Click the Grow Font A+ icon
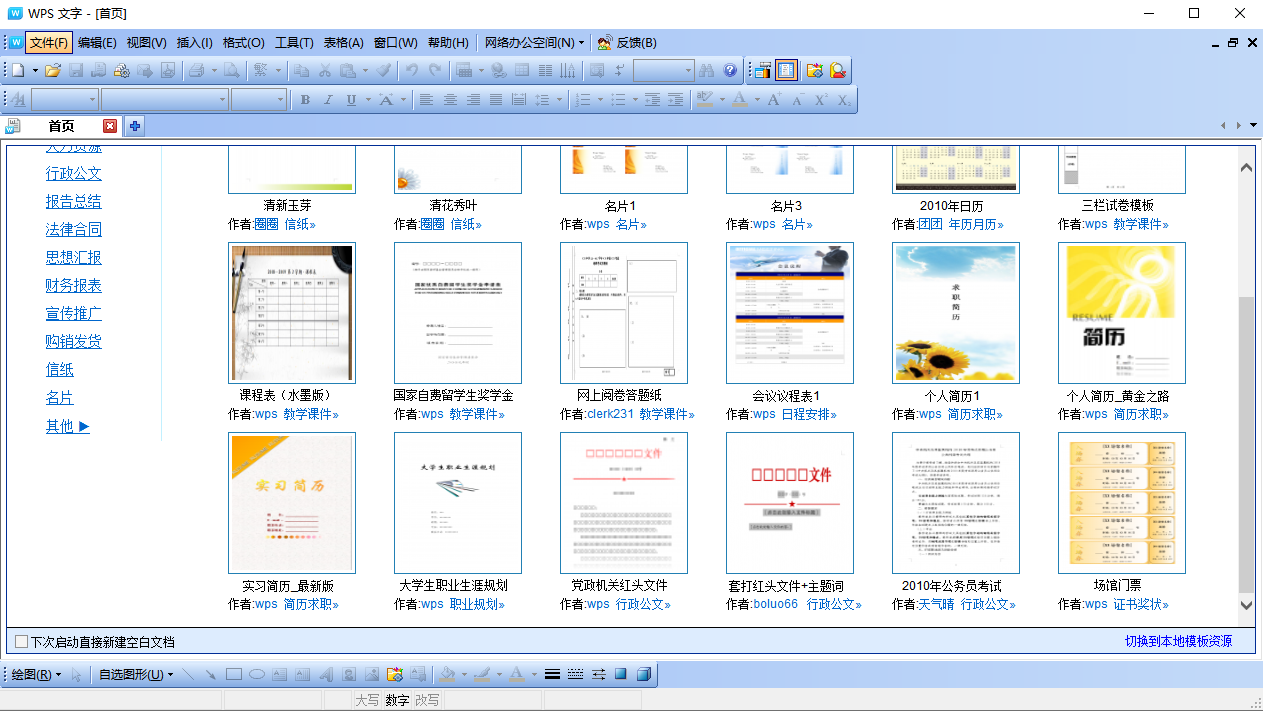 (774, 100)
